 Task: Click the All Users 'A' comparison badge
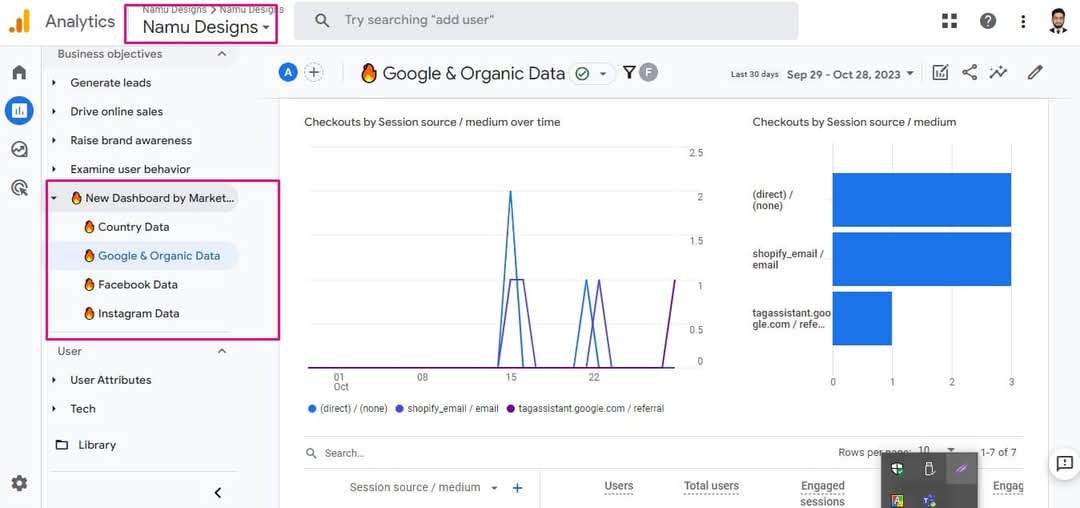point(288,72)
